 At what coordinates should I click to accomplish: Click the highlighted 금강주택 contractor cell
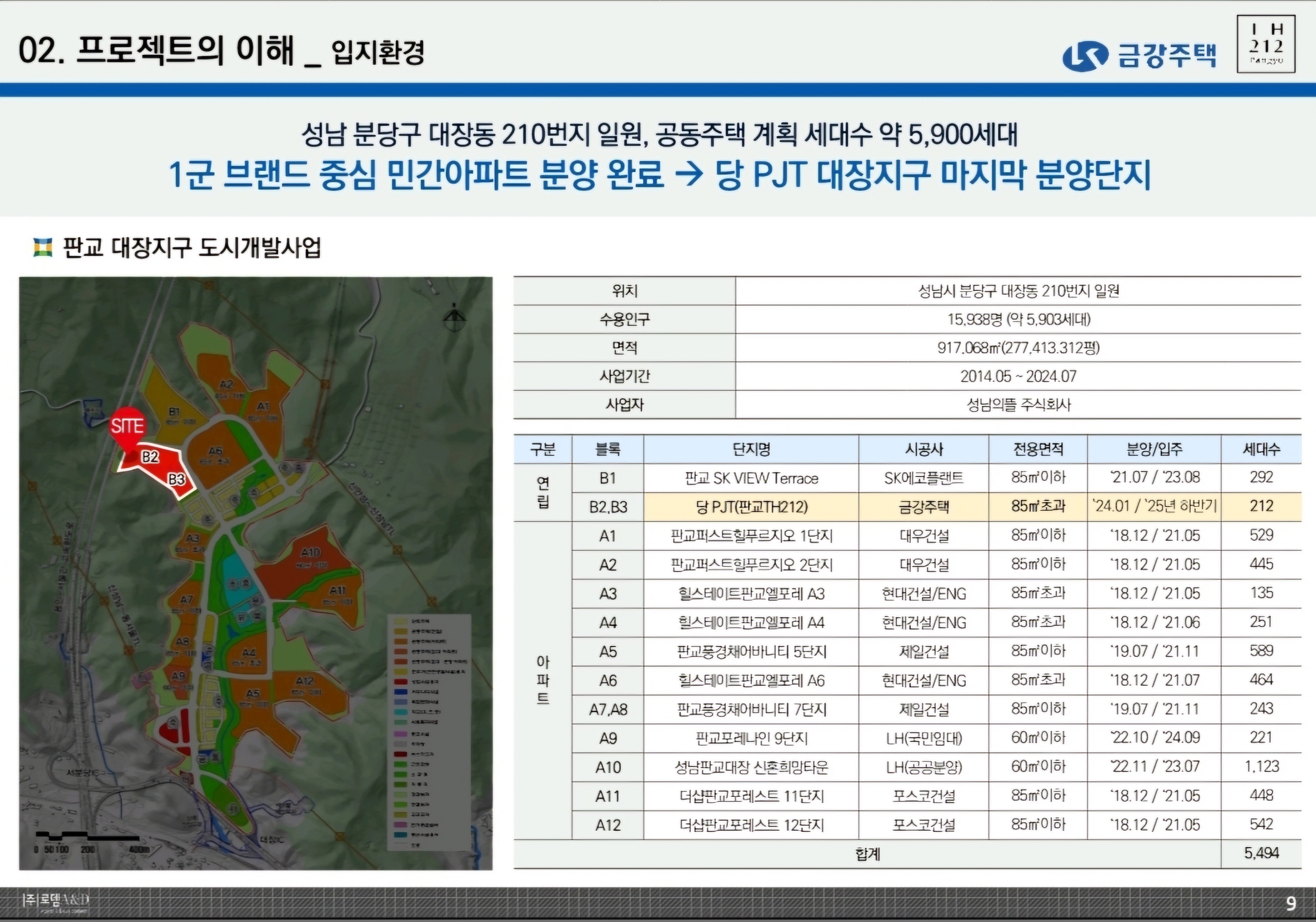pyautogui.click(x=924, y=507)
